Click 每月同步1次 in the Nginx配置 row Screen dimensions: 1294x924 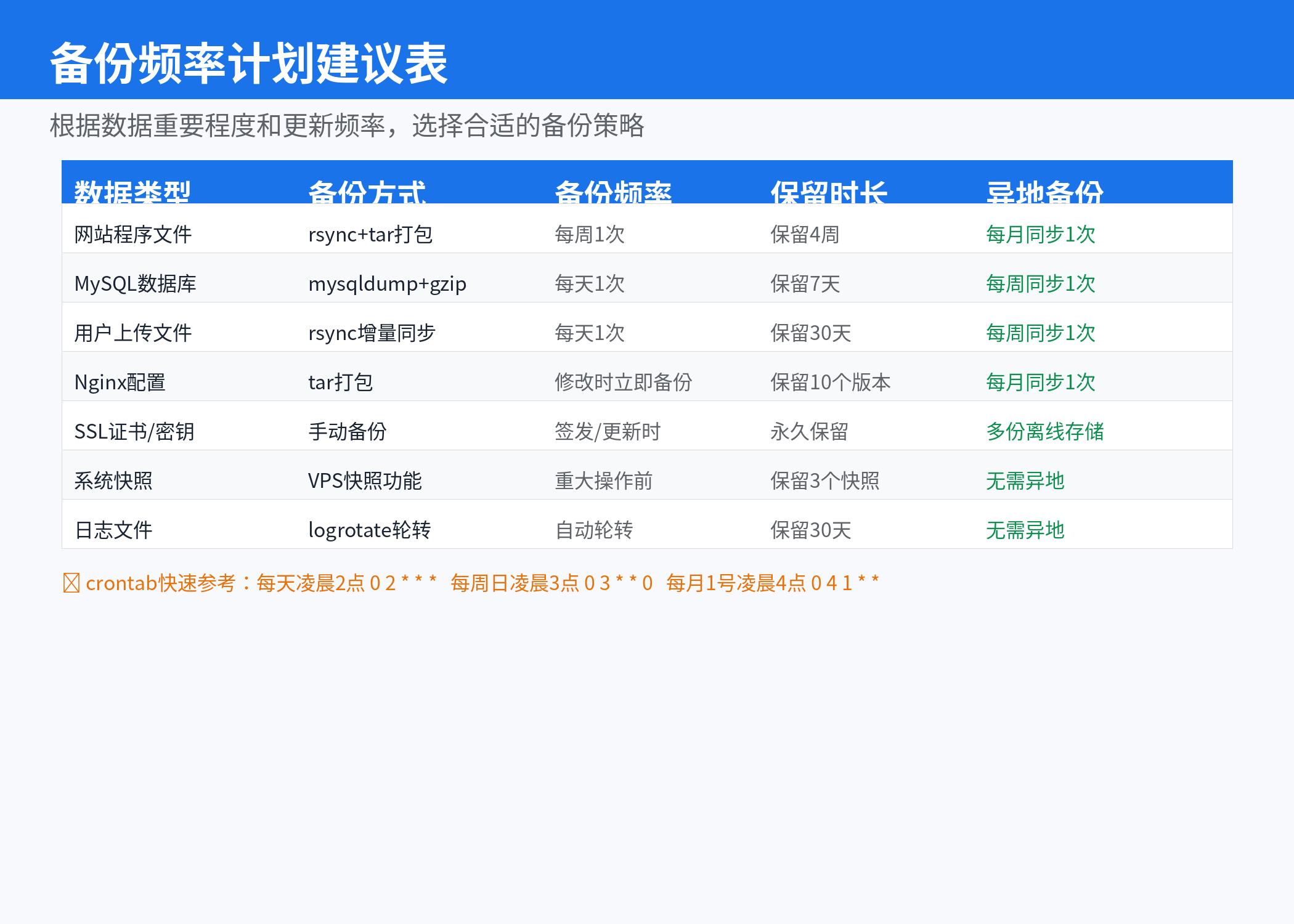coord(1041,382)
